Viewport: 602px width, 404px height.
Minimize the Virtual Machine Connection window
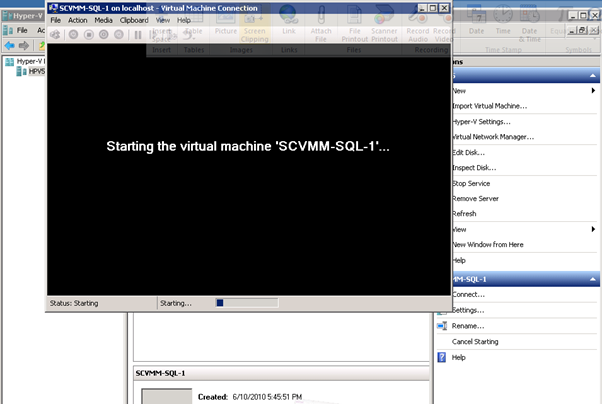click(422, 8)
